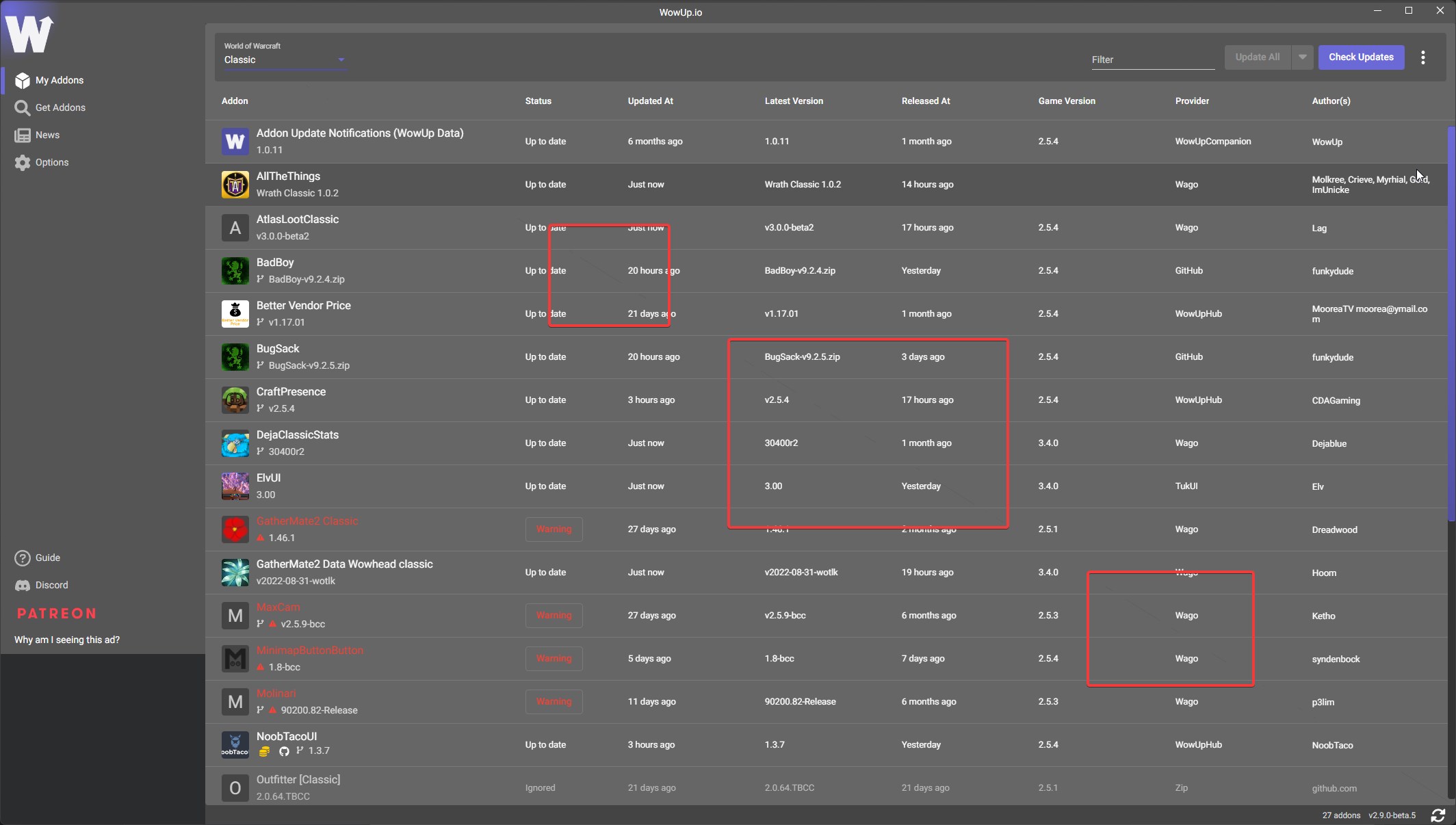This screenshot has width=1456, height=825.
Task: Open the News section icon
Action: (22, 135)
